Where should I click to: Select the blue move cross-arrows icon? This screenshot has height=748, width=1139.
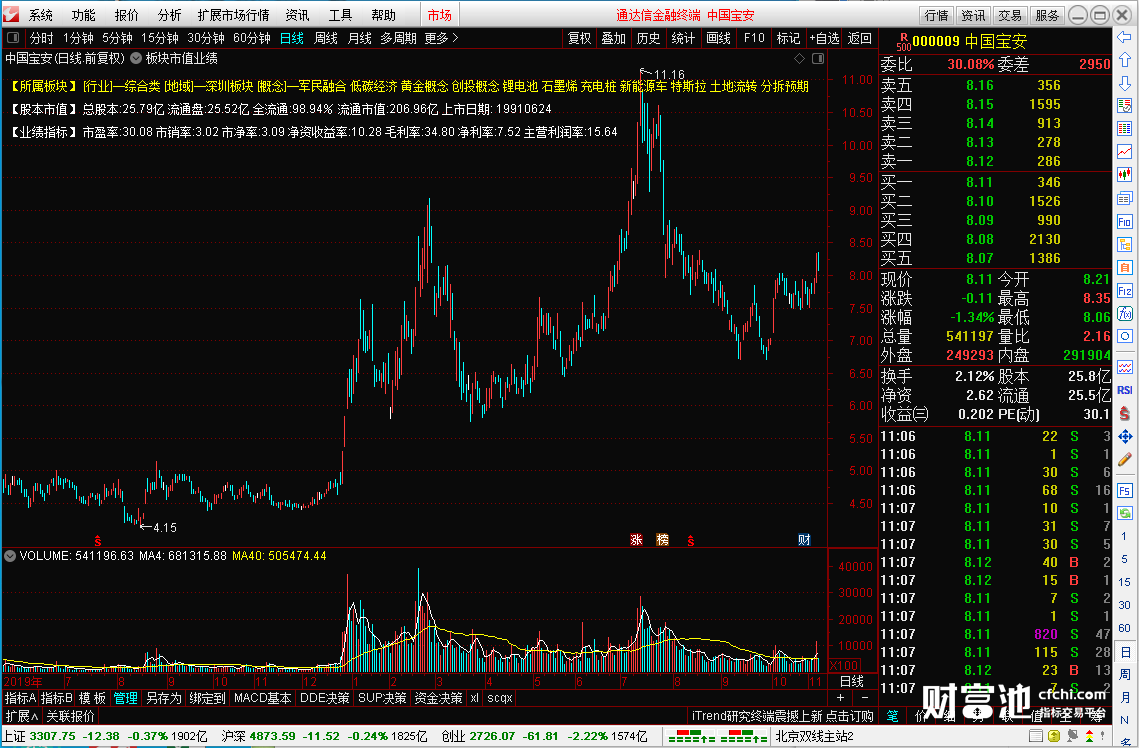tap(1124, 436)
